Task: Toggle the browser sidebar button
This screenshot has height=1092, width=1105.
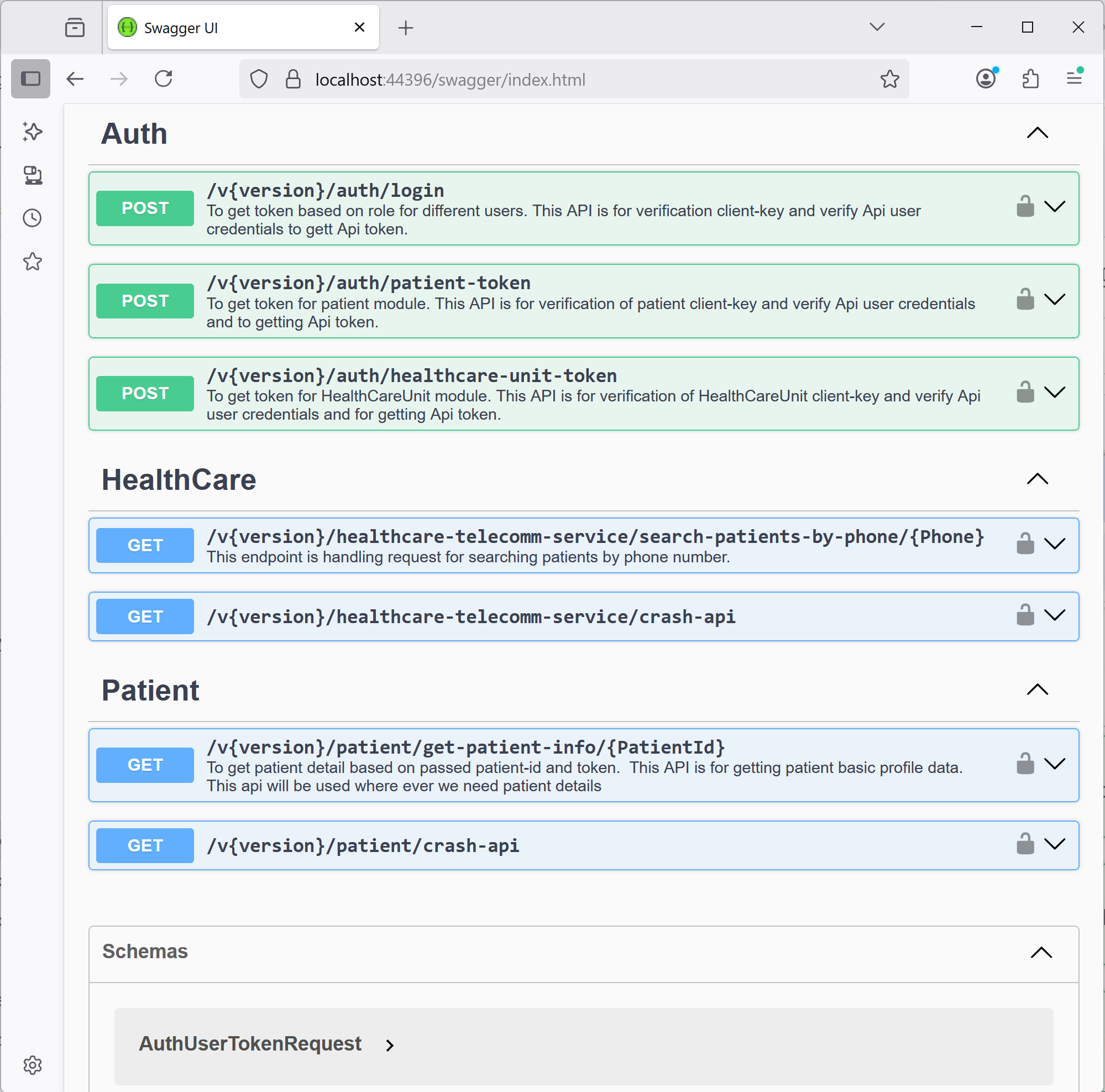Action: pos(31,79)
